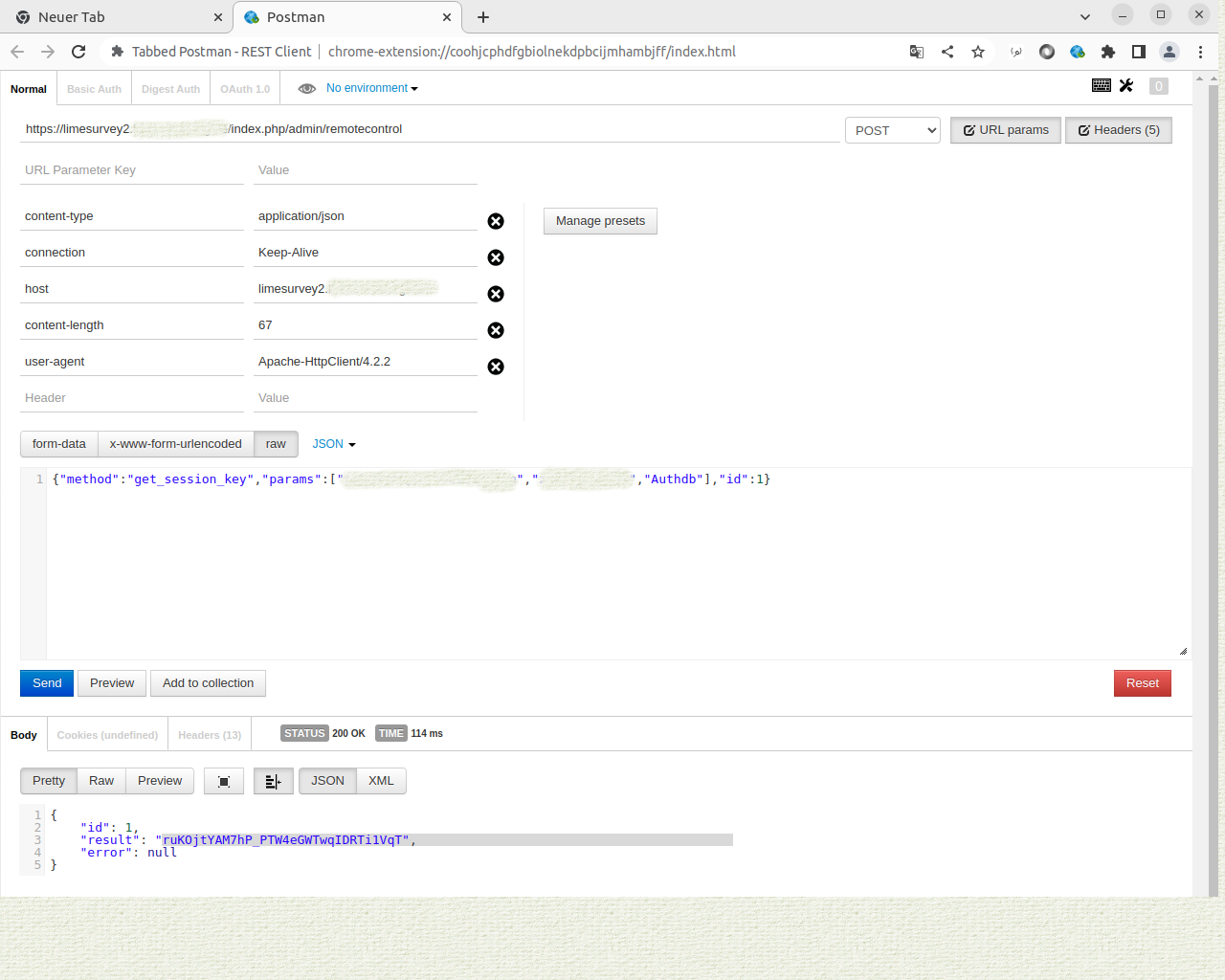Toggle response line wrapping icon
This screenshot has height=980, width=1225.
(x=273, y=782)
